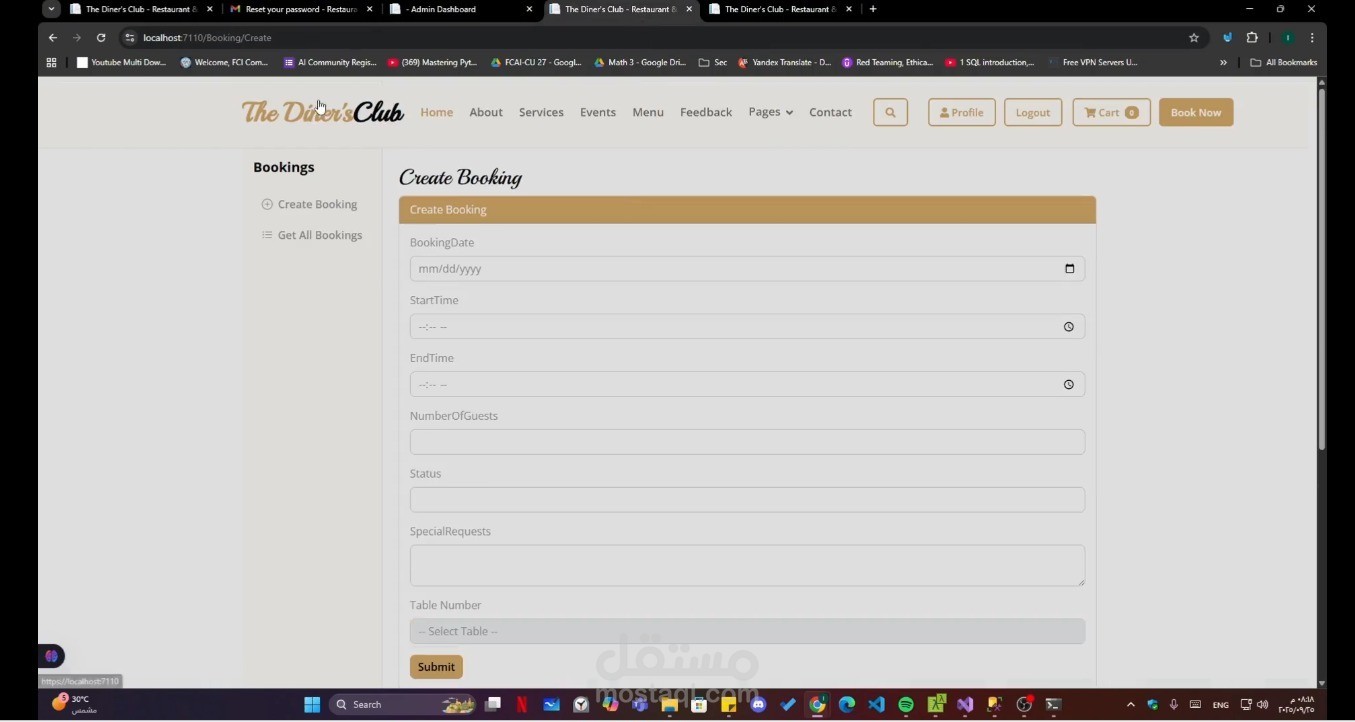Expand the Pages dropdown in the navbar
The image size is (1355, 722).
click(x=771, y=112)
